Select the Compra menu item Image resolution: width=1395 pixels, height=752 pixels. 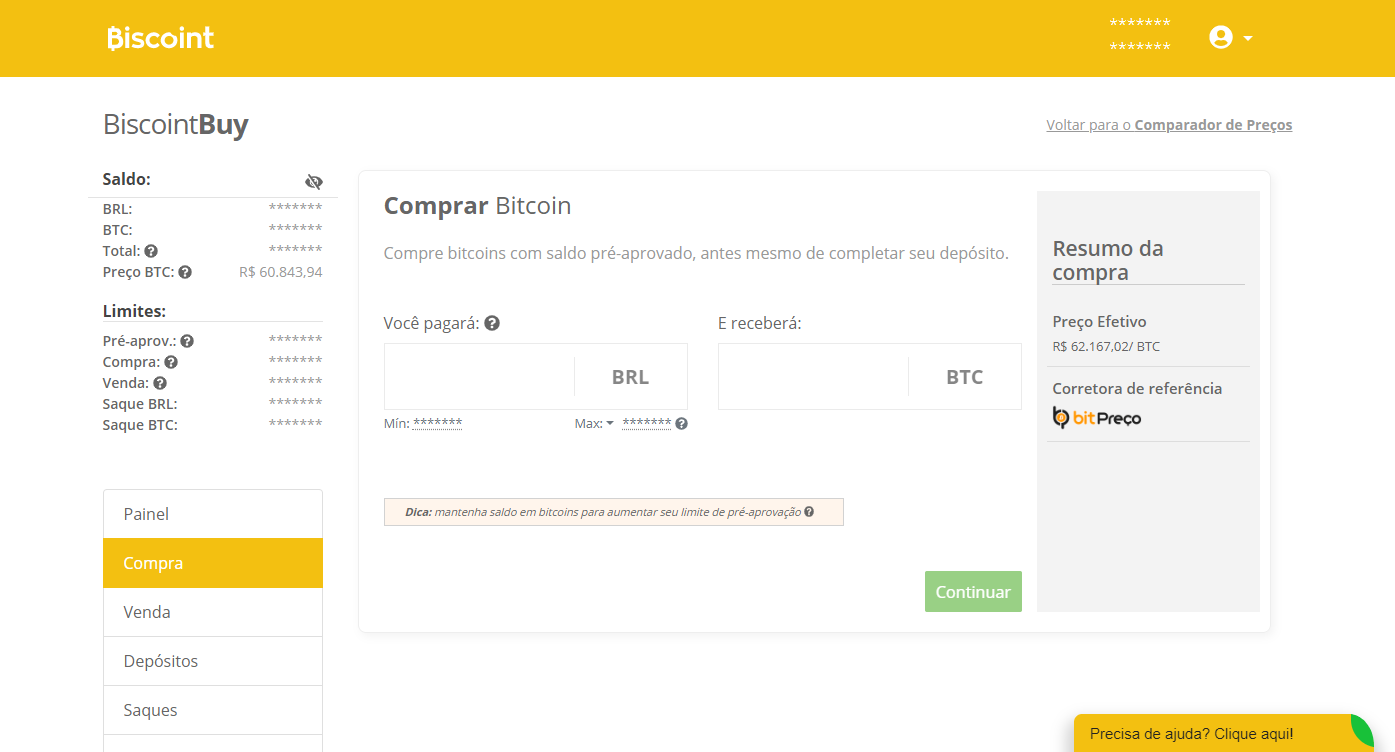click(x=213, y=563)
